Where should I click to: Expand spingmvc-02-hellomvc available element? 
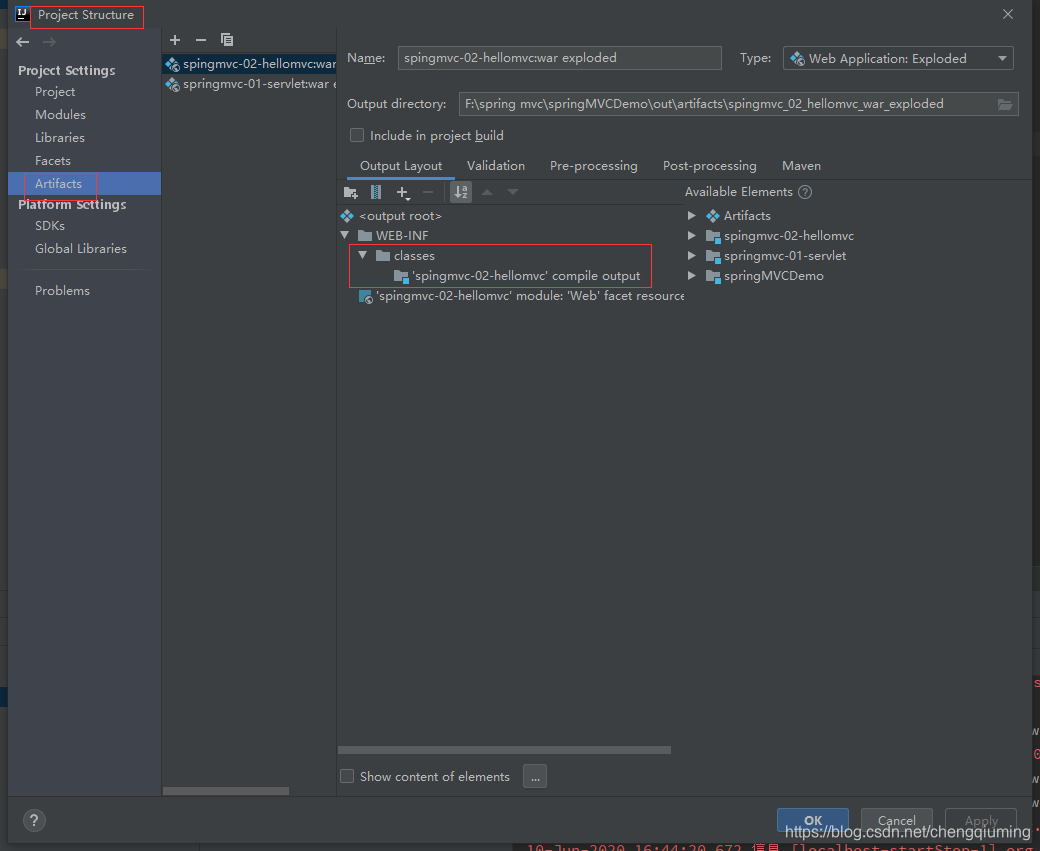point(691,235)
